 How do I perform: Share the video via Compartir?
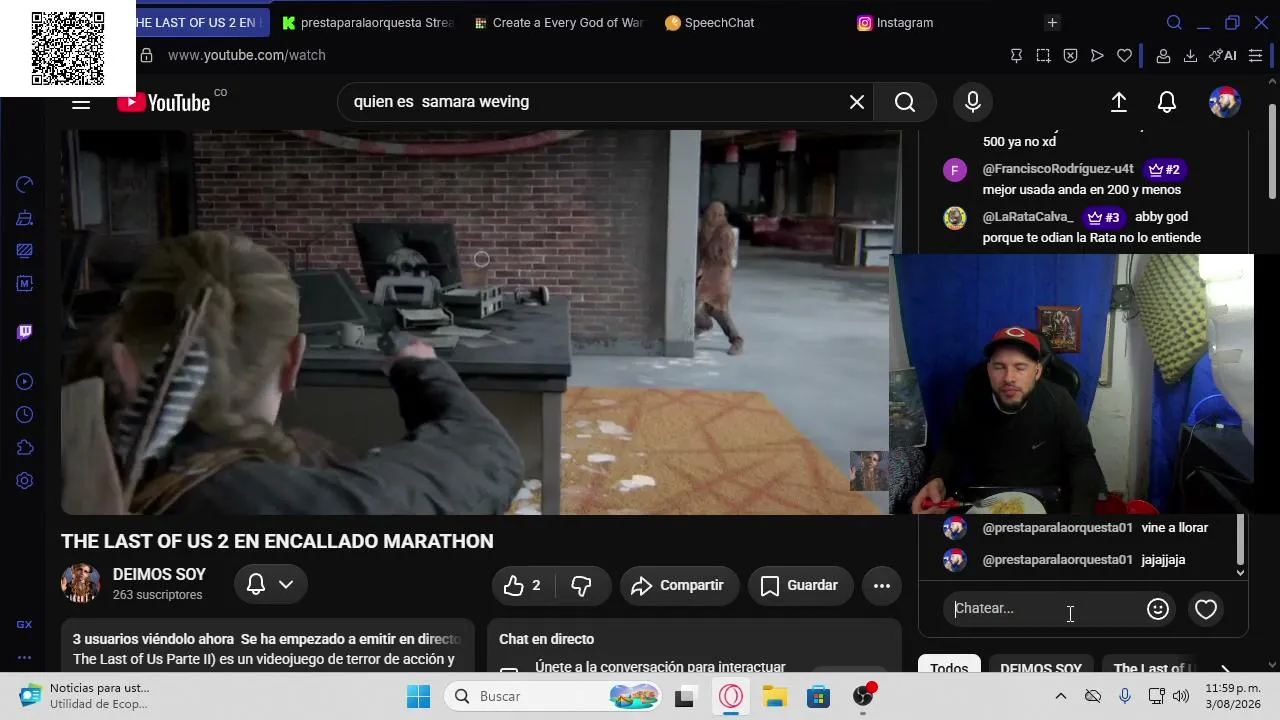(679, 586)
